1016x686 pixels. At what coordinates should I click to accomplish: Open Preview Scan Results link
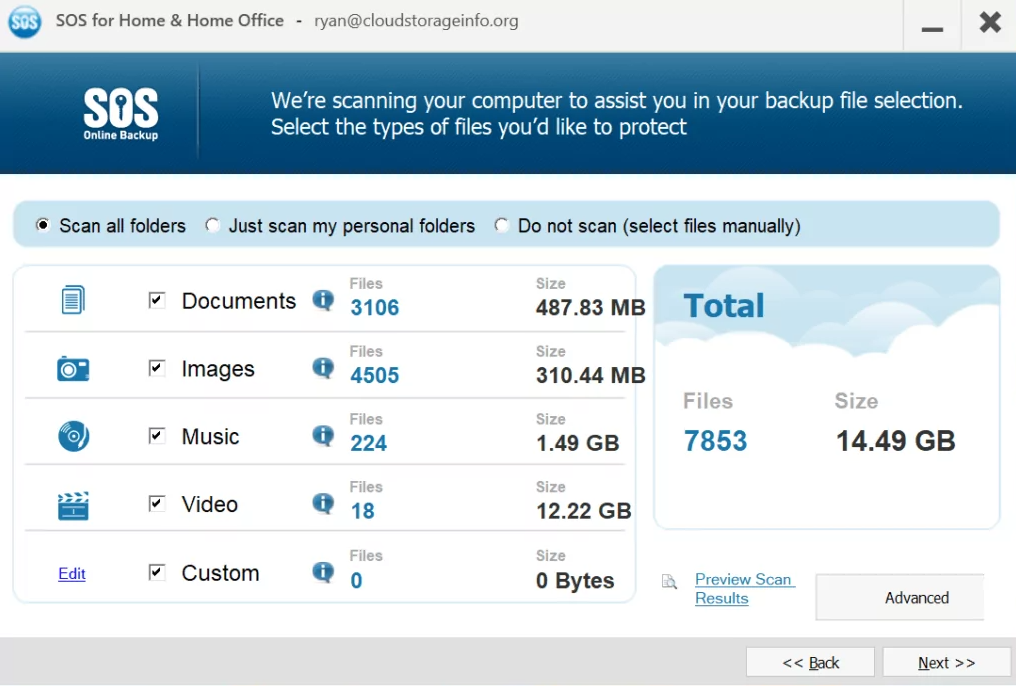click(x=744, y=588)
